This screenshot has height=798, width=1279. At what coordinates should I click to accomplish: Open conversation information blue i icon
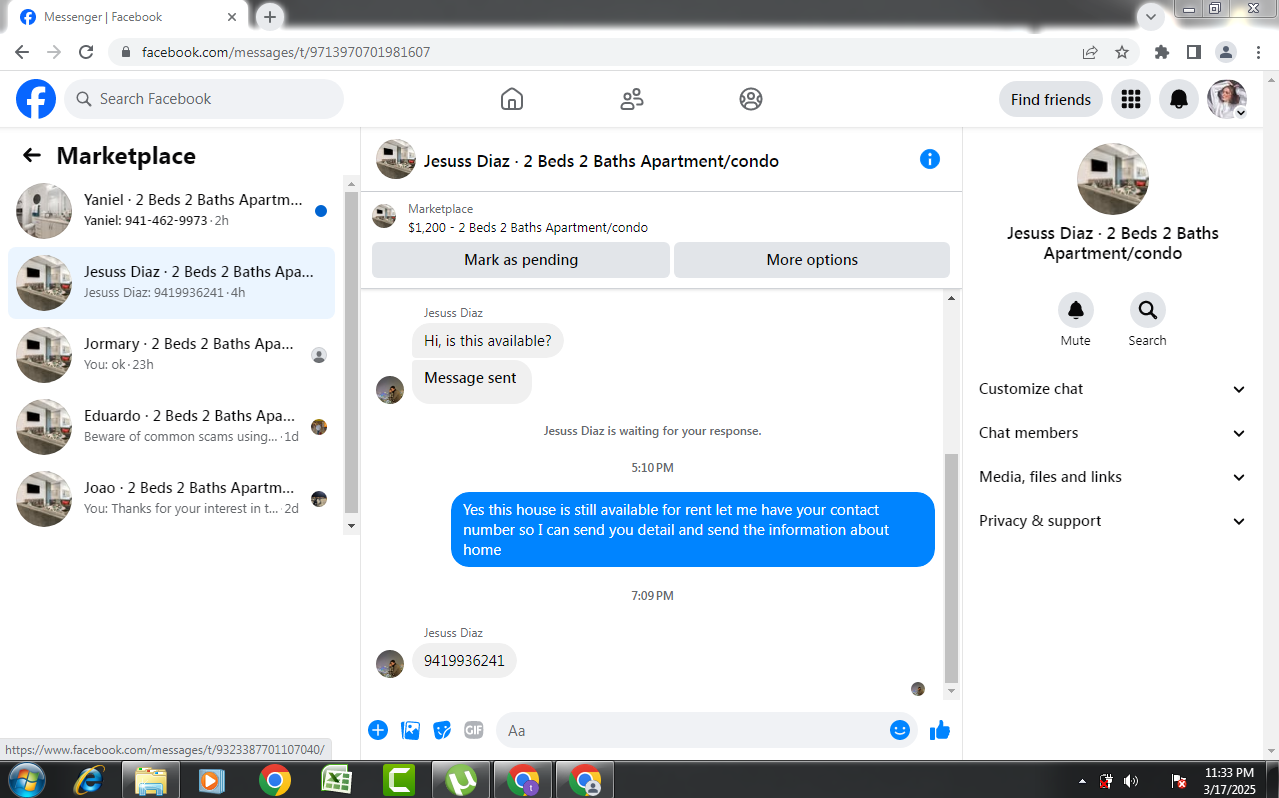[930, 159]
